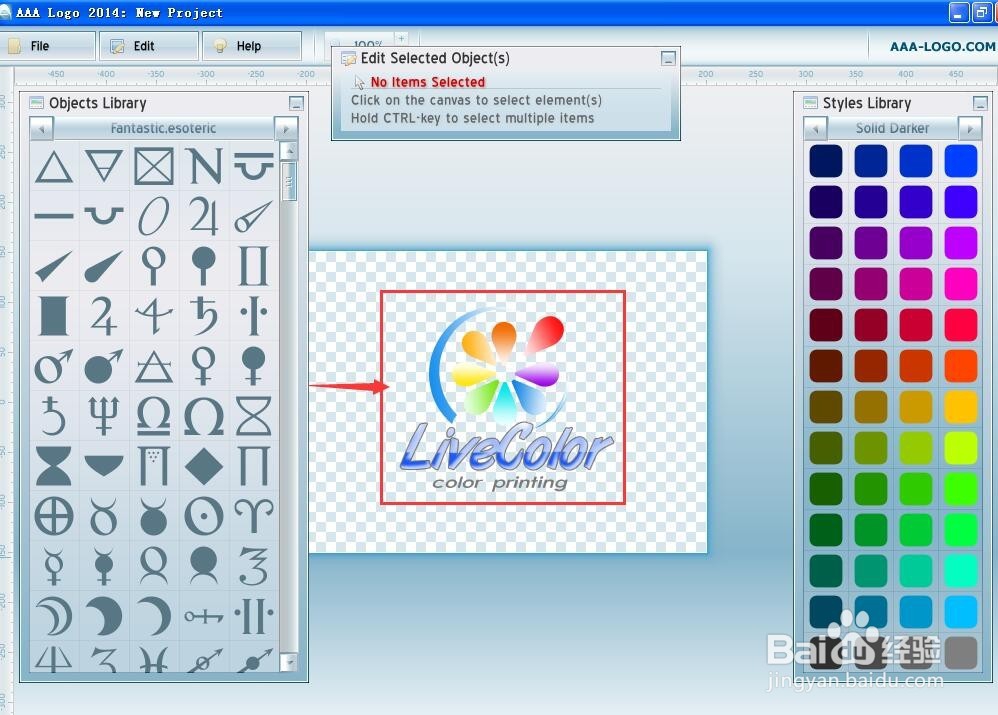The image size is (998, 715).
Task: Apply the bright violet purple style swatch
Action: tap(960, 243)
